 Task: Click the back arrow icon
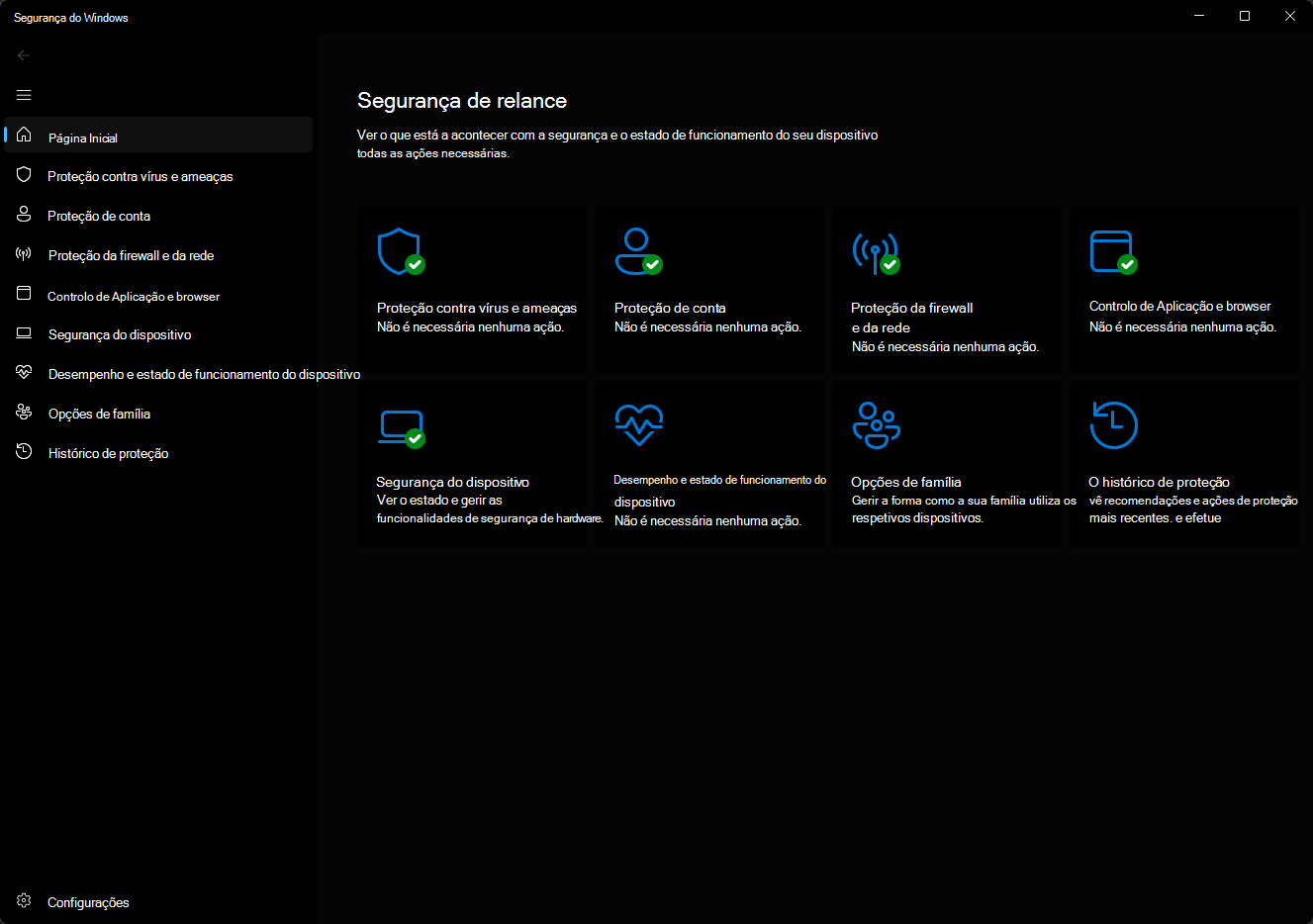coord(24,55)
